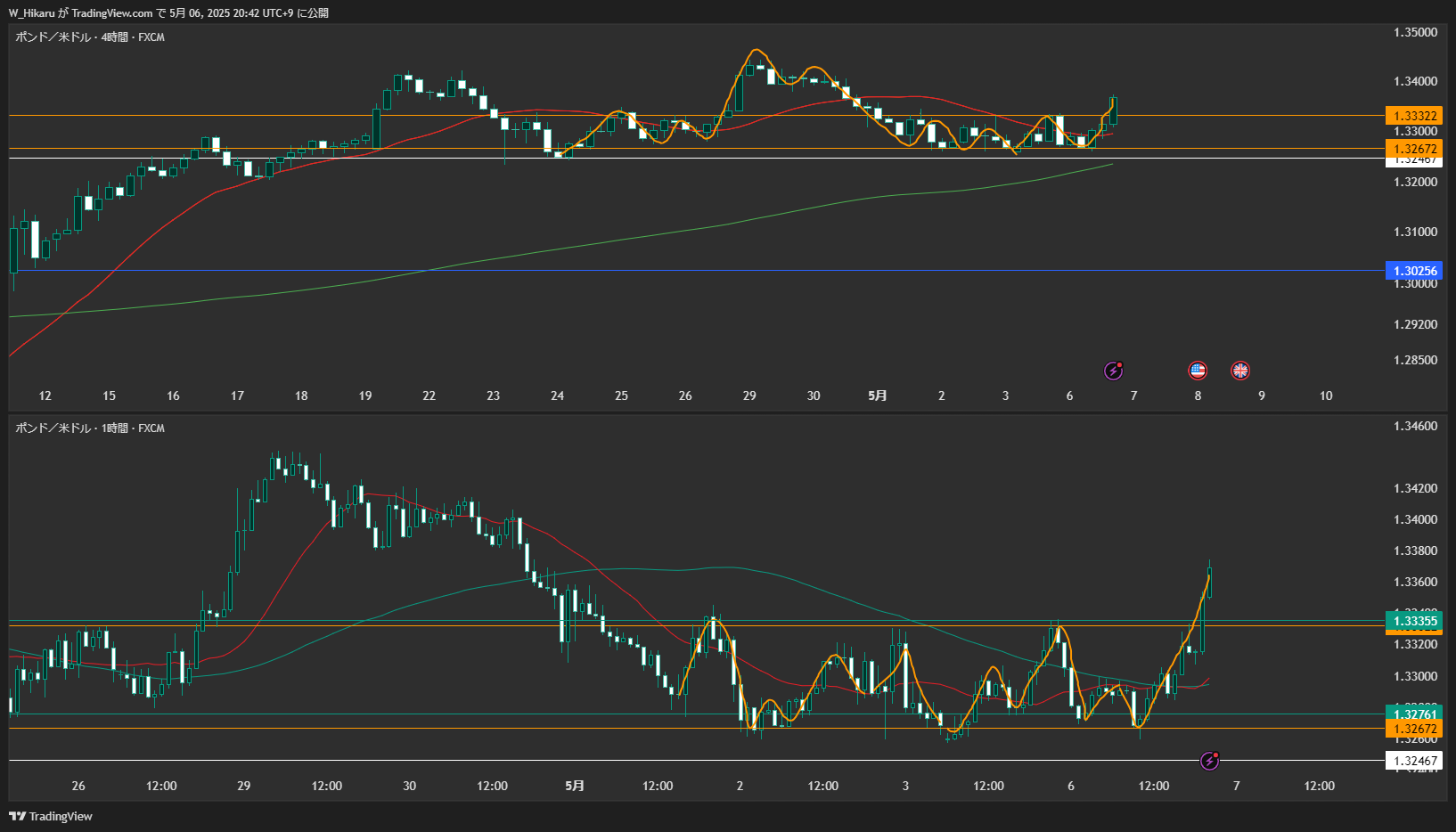Image resolution: width=1456 pixels, height=832 pixels.
Task: Select the ポンド/米ドル 1時間 FXCM chart title
Action: coord(90,428)
